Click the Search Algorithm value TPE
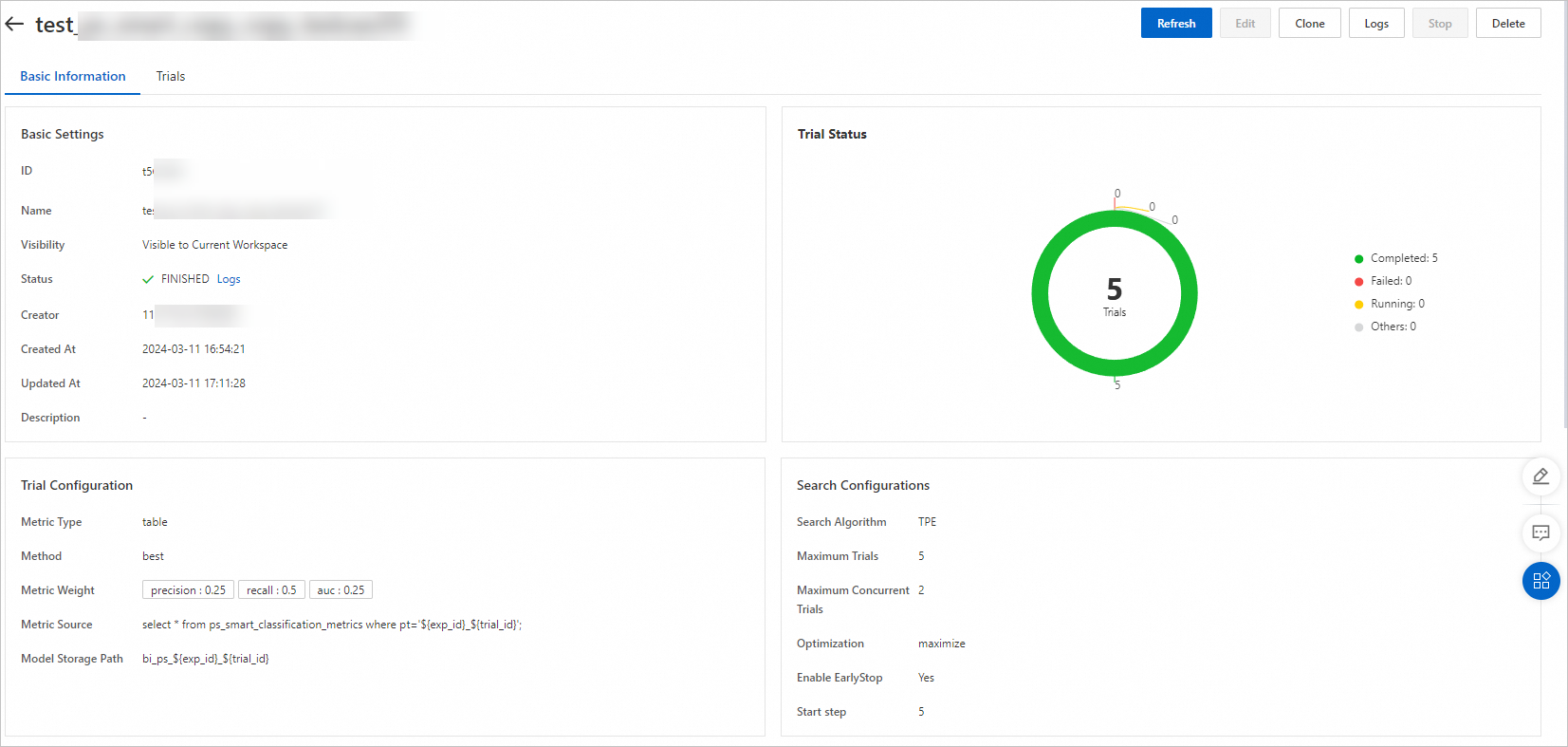Screen dimensions: 1568x747 tap(927, 522)
